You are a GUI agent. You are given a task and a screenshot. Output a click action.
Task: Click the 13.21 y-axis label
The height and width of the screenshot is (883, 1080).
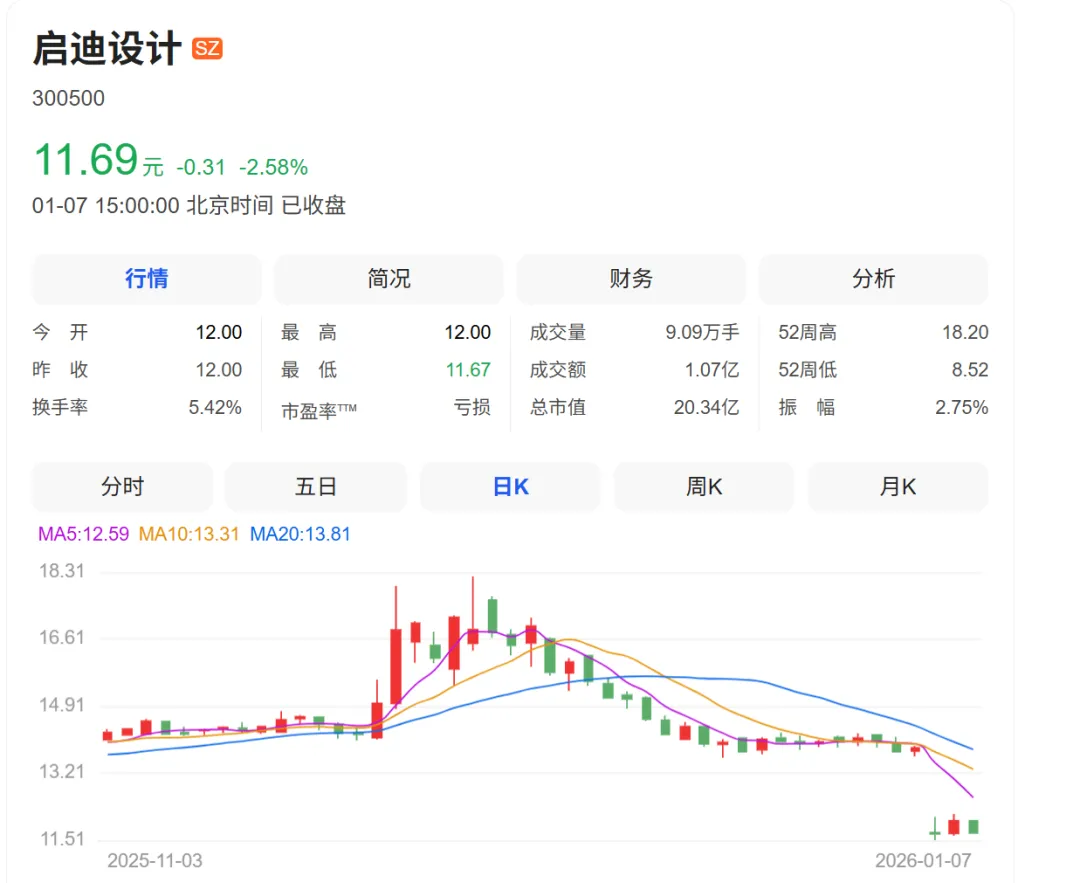click(62, 771)
